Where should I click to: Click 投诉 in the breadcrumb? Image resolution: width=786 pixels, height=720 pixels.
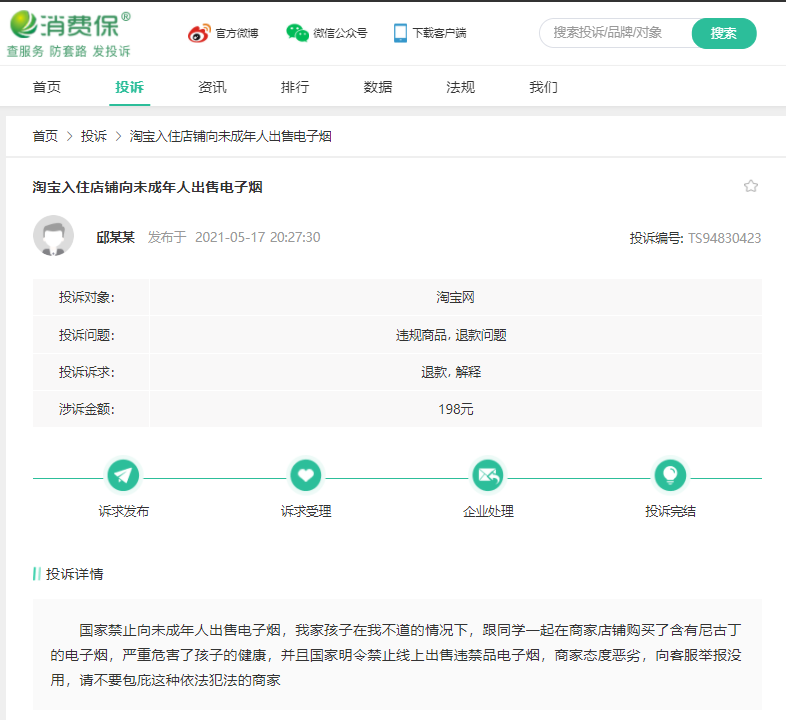pyautogui.click(x=94, y=136)
